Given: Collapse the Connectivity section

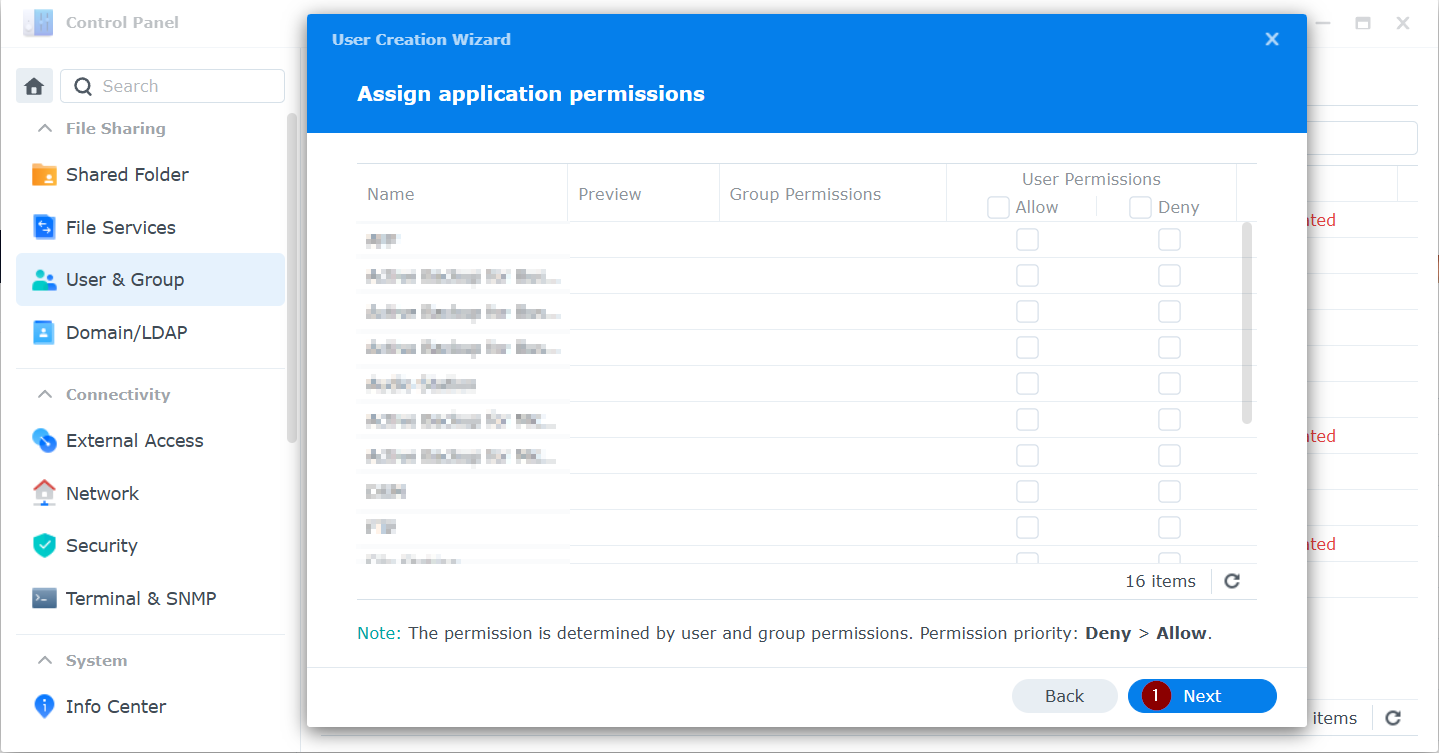Looking at the screenshot, I should pos(45,394).
